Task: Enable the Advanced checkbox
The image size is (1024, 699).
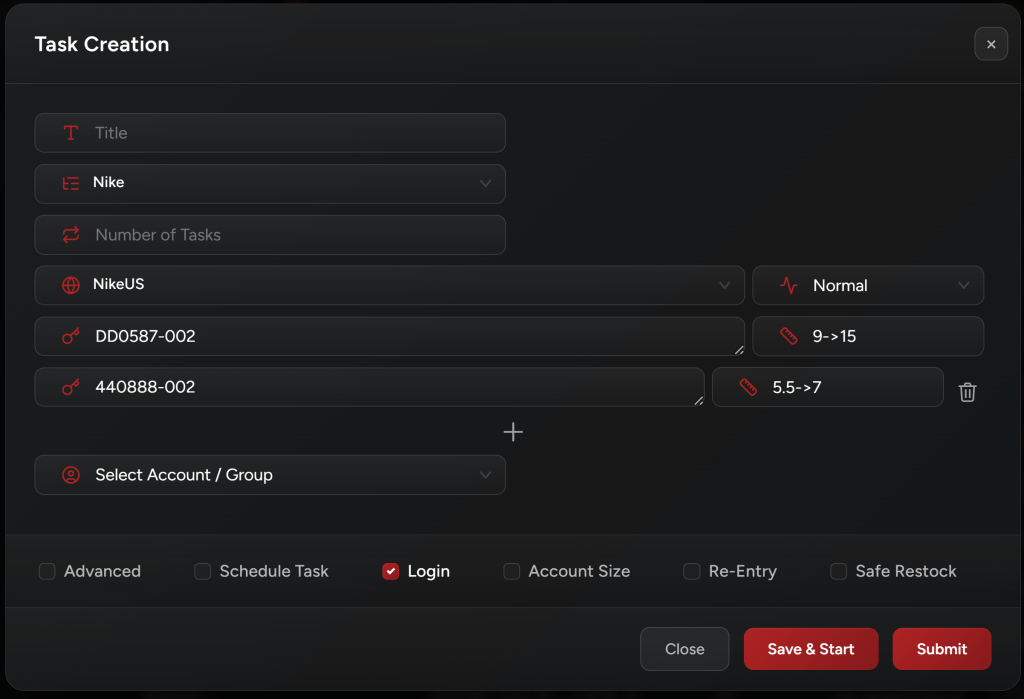Action: coord(47,572)
